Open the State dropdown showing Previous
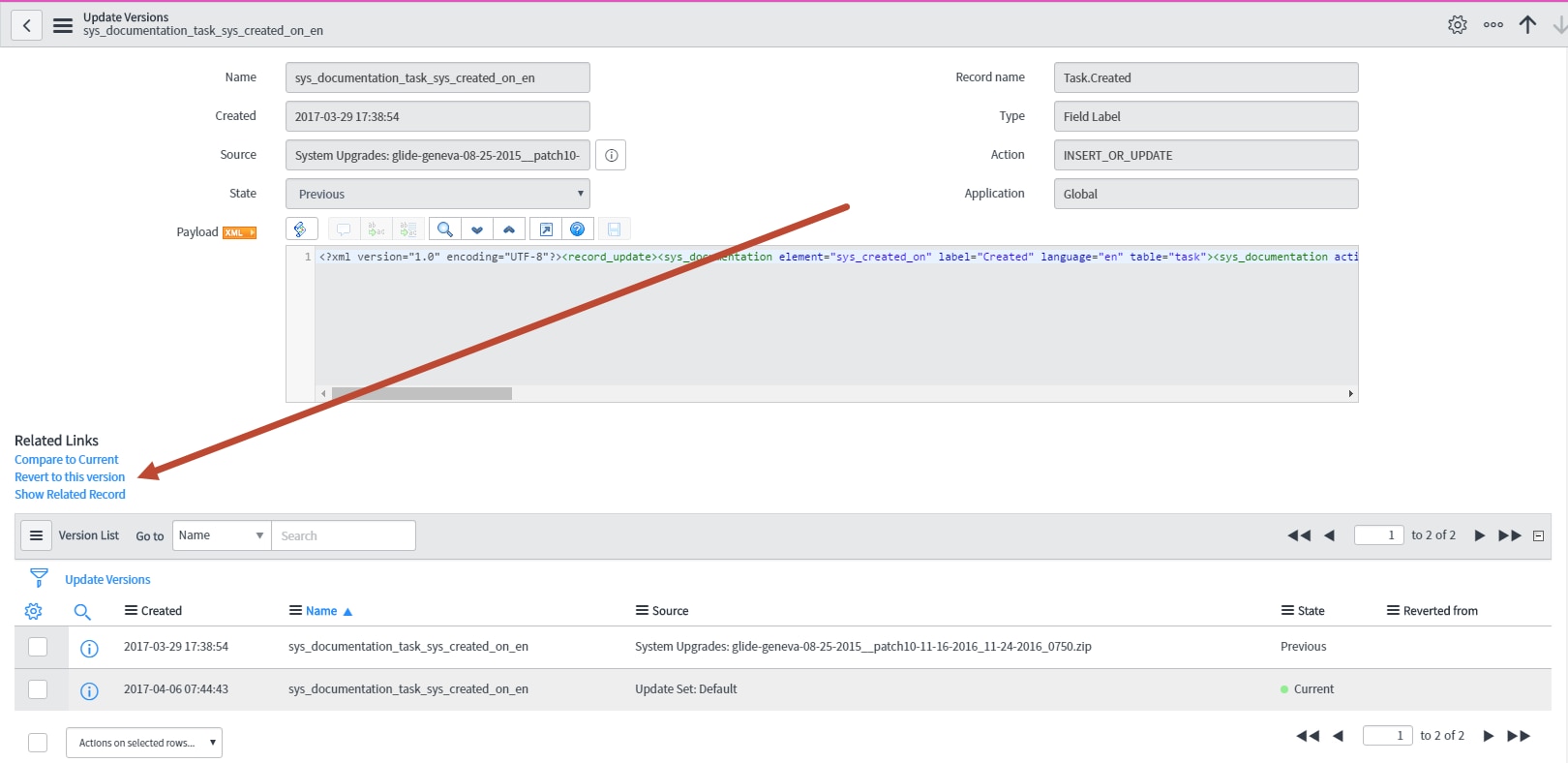Screen dimensions: 1568x763 (x=437, y=194)
